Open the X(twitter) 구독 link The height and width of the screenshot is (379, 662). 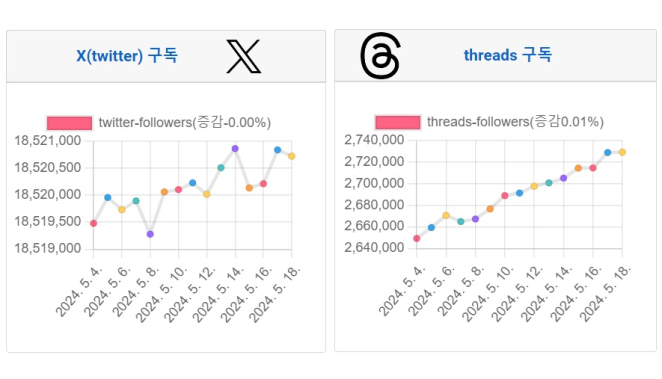[x=127, y=56]
